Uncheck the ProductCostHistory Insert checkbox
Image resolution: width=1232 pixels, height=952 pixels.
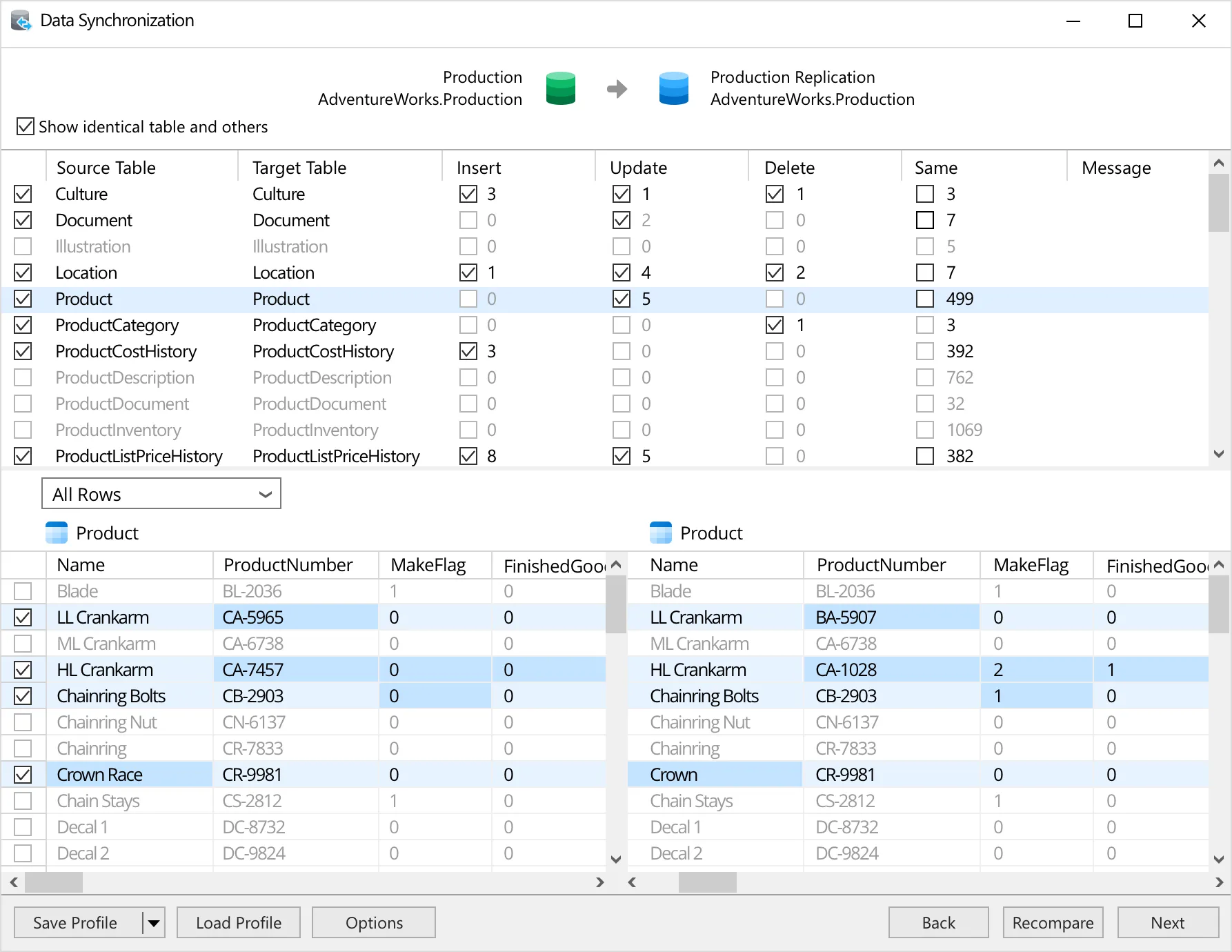point(468,351)
